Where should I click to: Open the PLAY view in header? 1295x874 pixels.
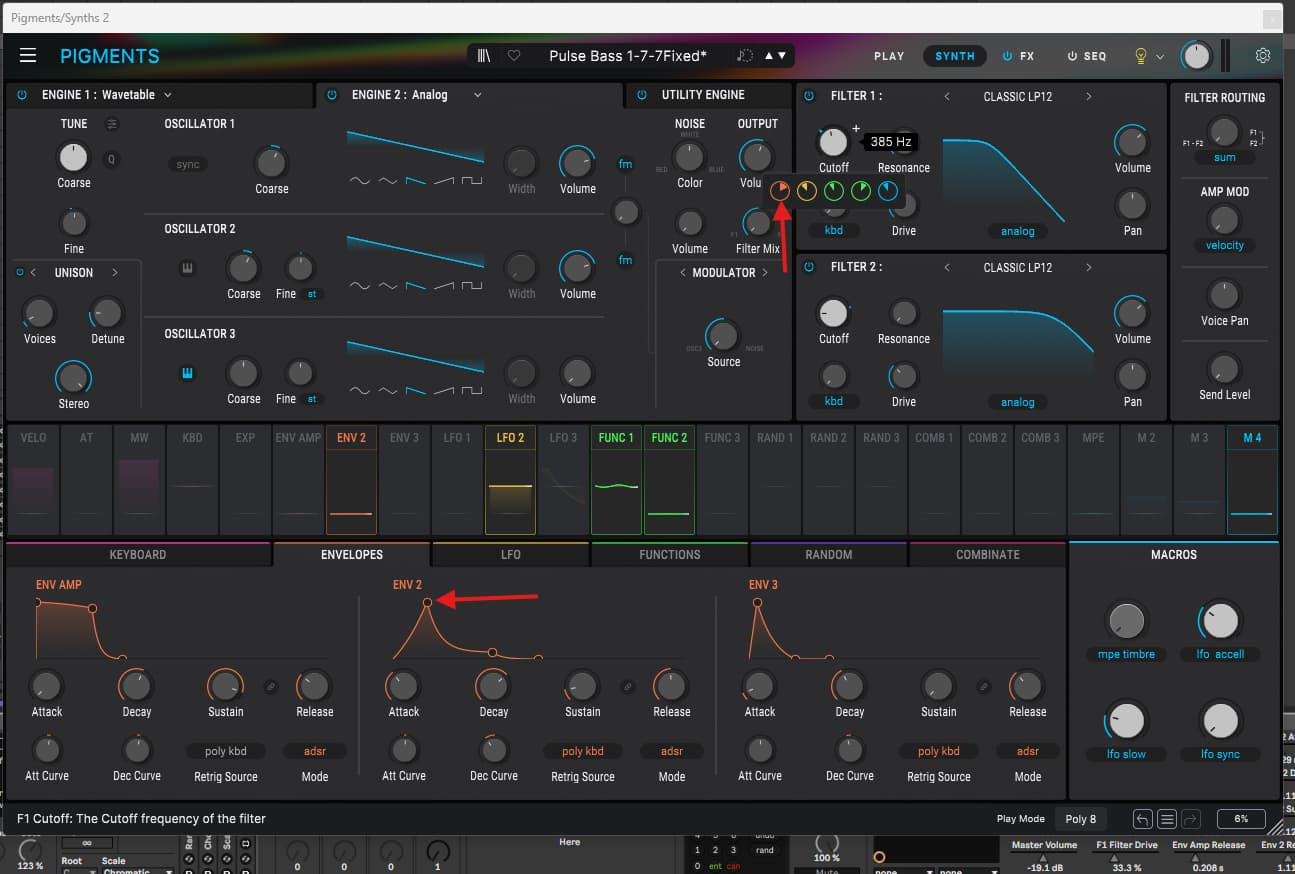(x=889, y=56)
